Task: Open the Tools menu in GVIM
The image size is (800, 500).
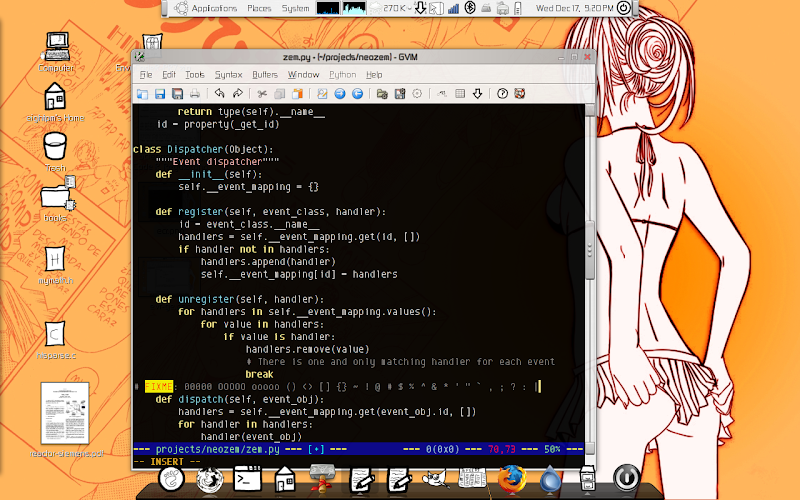Action: pos(195,75)
